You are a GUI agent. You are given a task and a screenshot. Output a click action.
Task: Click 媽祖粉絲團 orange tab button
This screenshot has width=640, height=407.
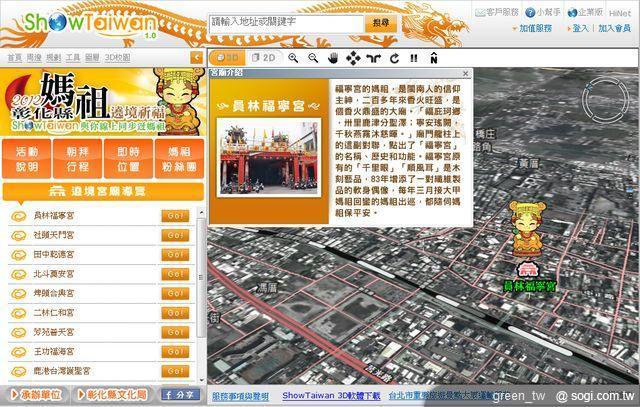click(x=179, y=159)
